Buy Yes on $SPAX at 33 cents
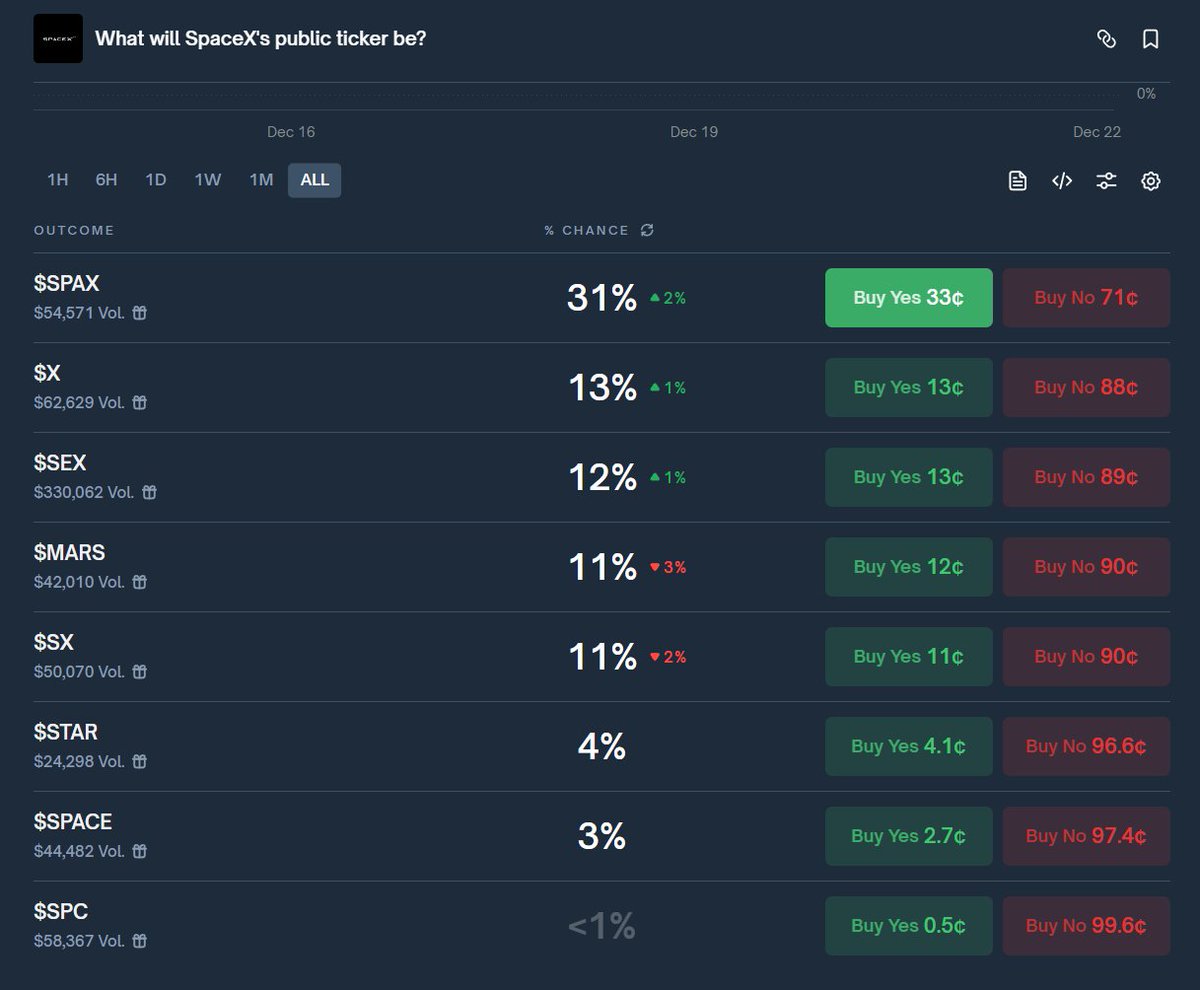The image size is (1200, 990). point(908,297)
